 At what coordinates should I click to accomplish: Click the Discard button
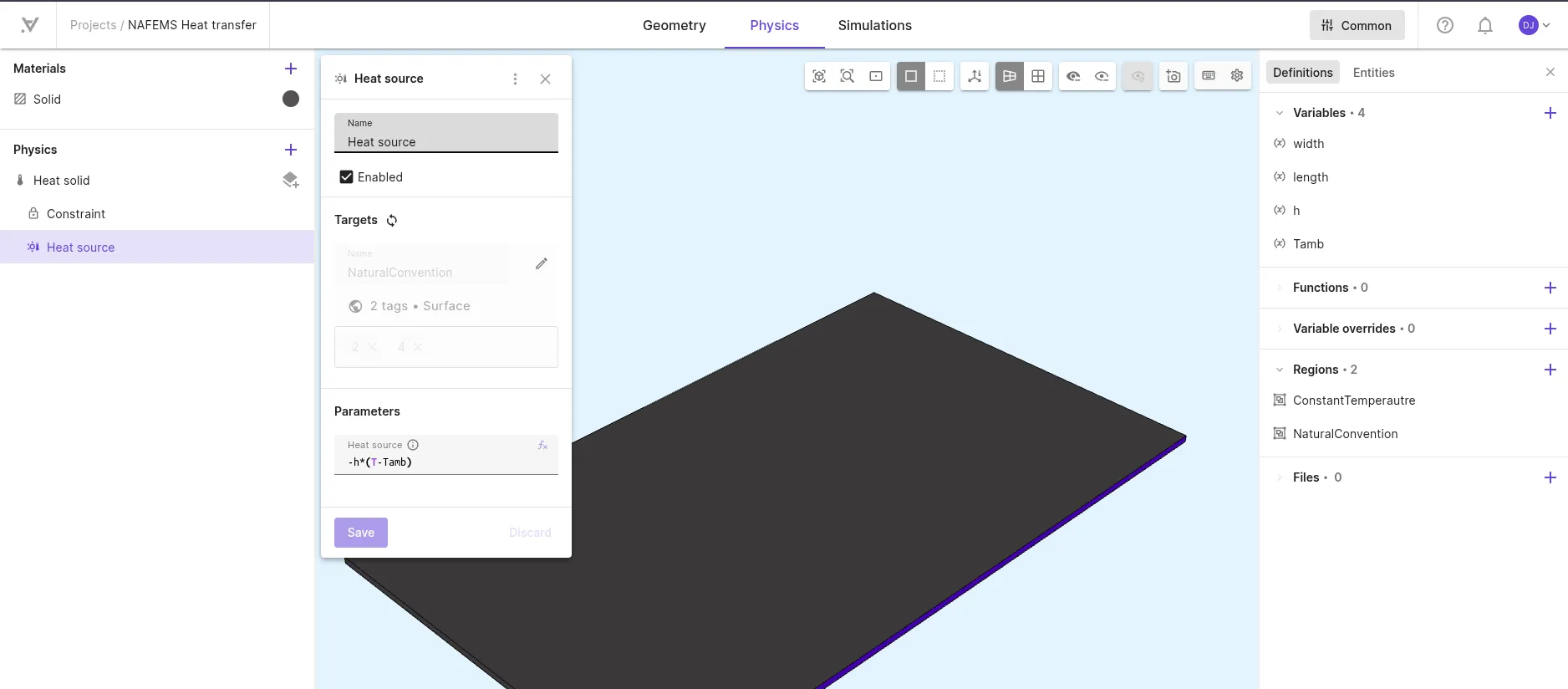point(530,533)
